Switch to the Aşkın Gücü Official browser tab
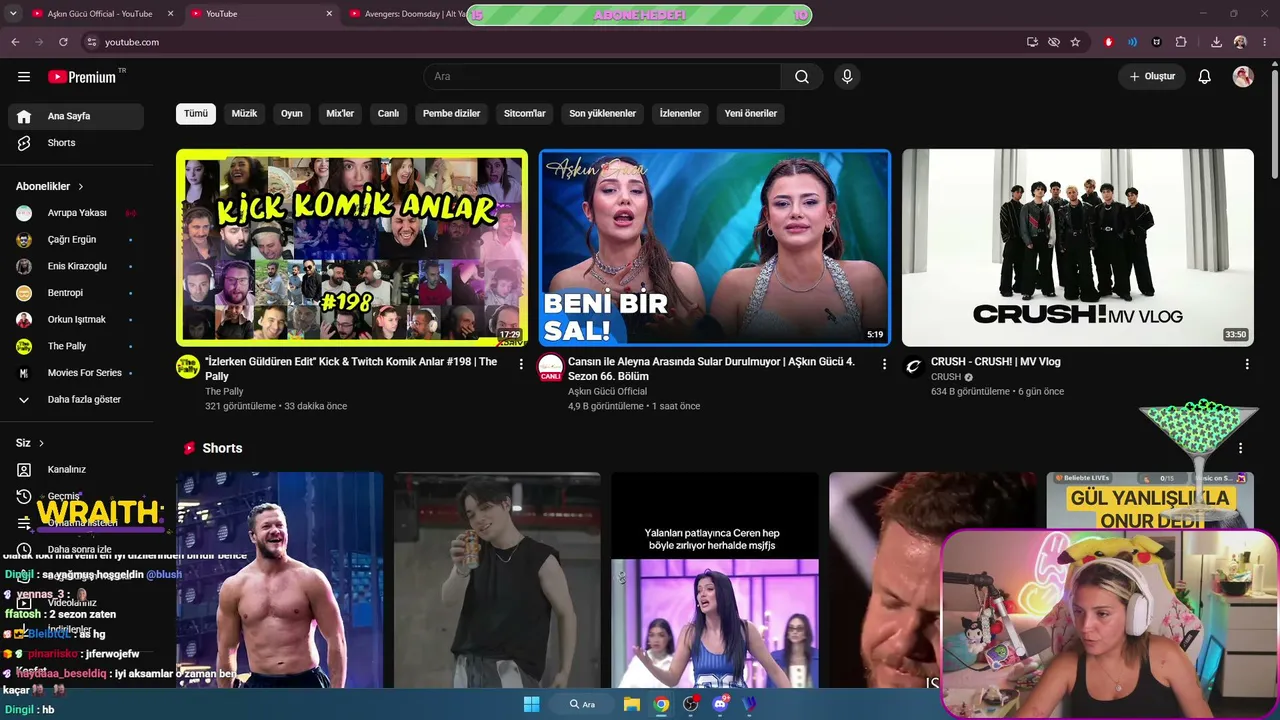 100,14
